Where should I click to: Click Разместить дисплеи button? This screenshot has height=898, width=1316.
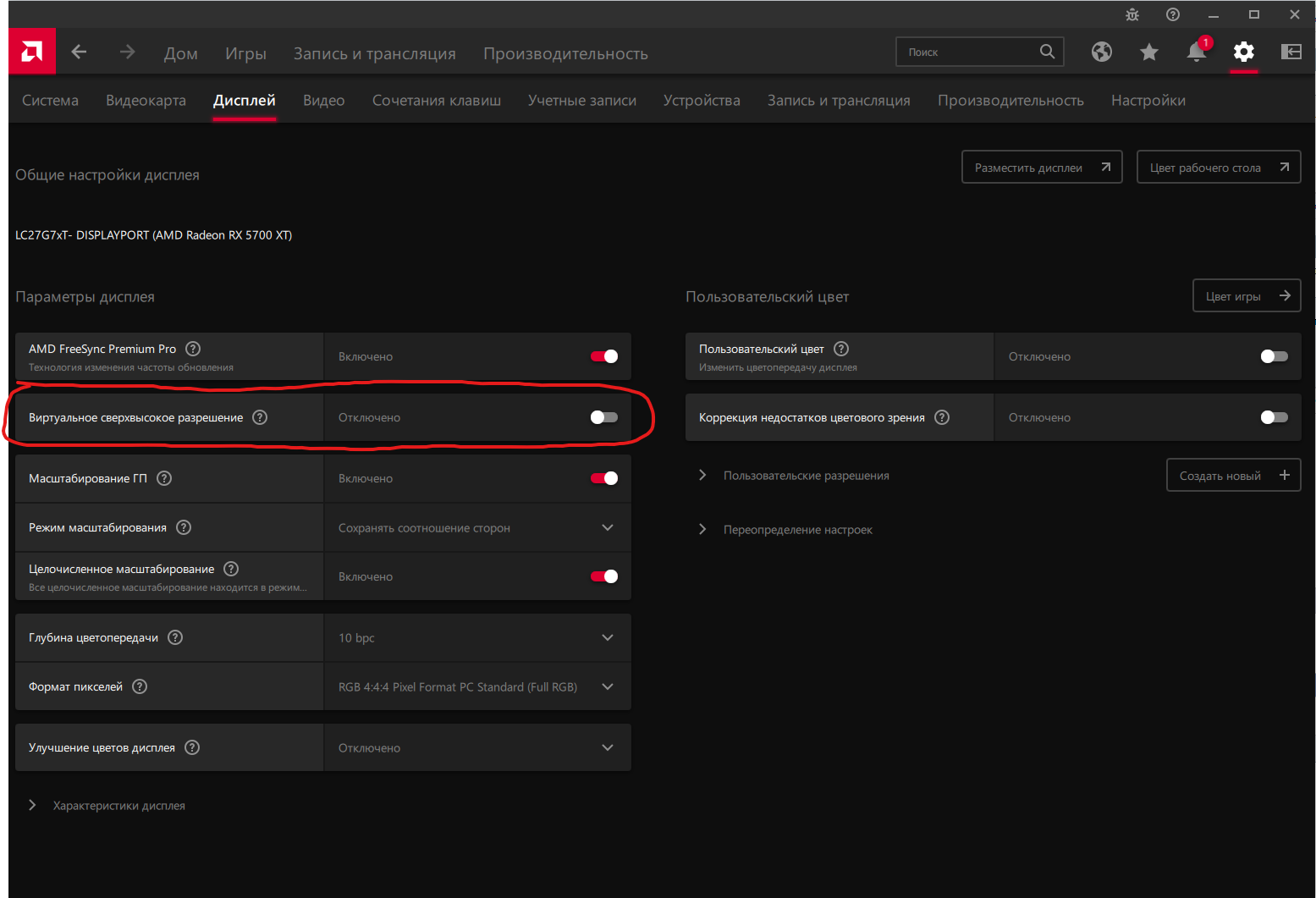(x=1042, y=167)
